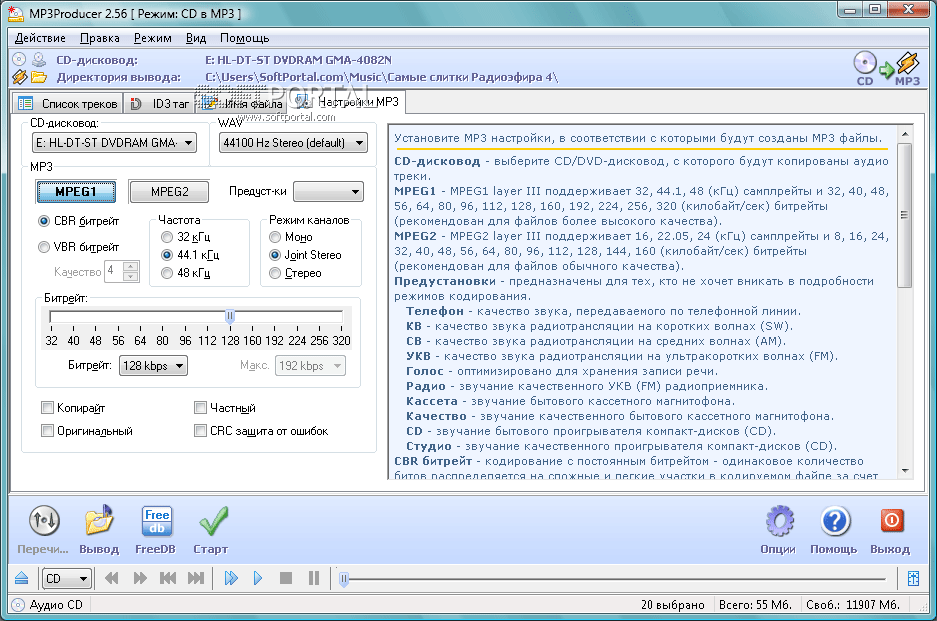Open the output folder icon in header
This screenshot has width=937, height=621.
point(39,77)
